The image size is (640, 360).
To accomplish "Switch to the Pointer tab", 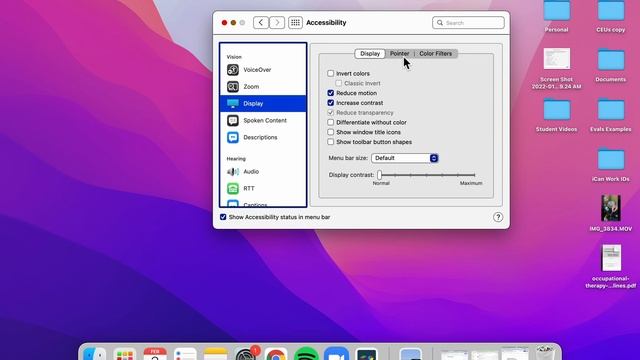I will (399, 53).
